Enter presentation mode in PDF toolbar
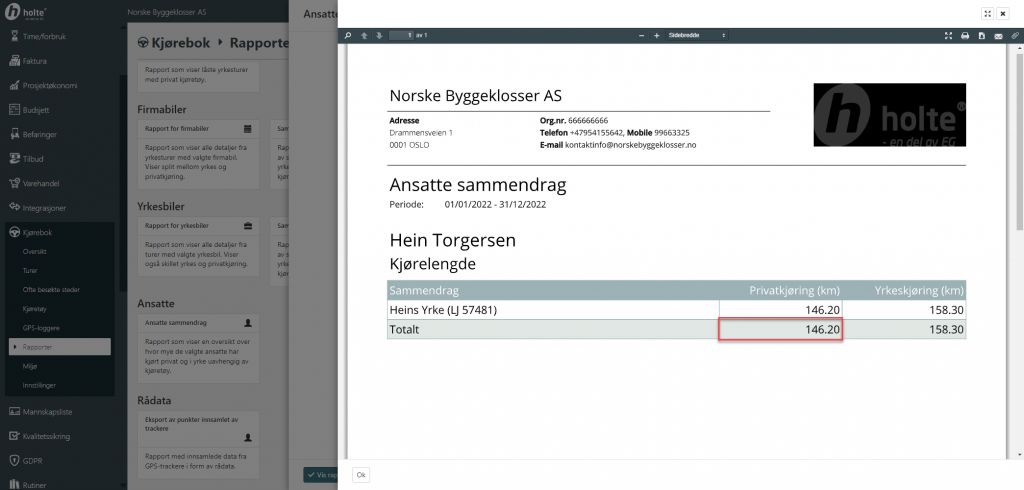This screenshot has width=1024, height=490. (948, 35)
